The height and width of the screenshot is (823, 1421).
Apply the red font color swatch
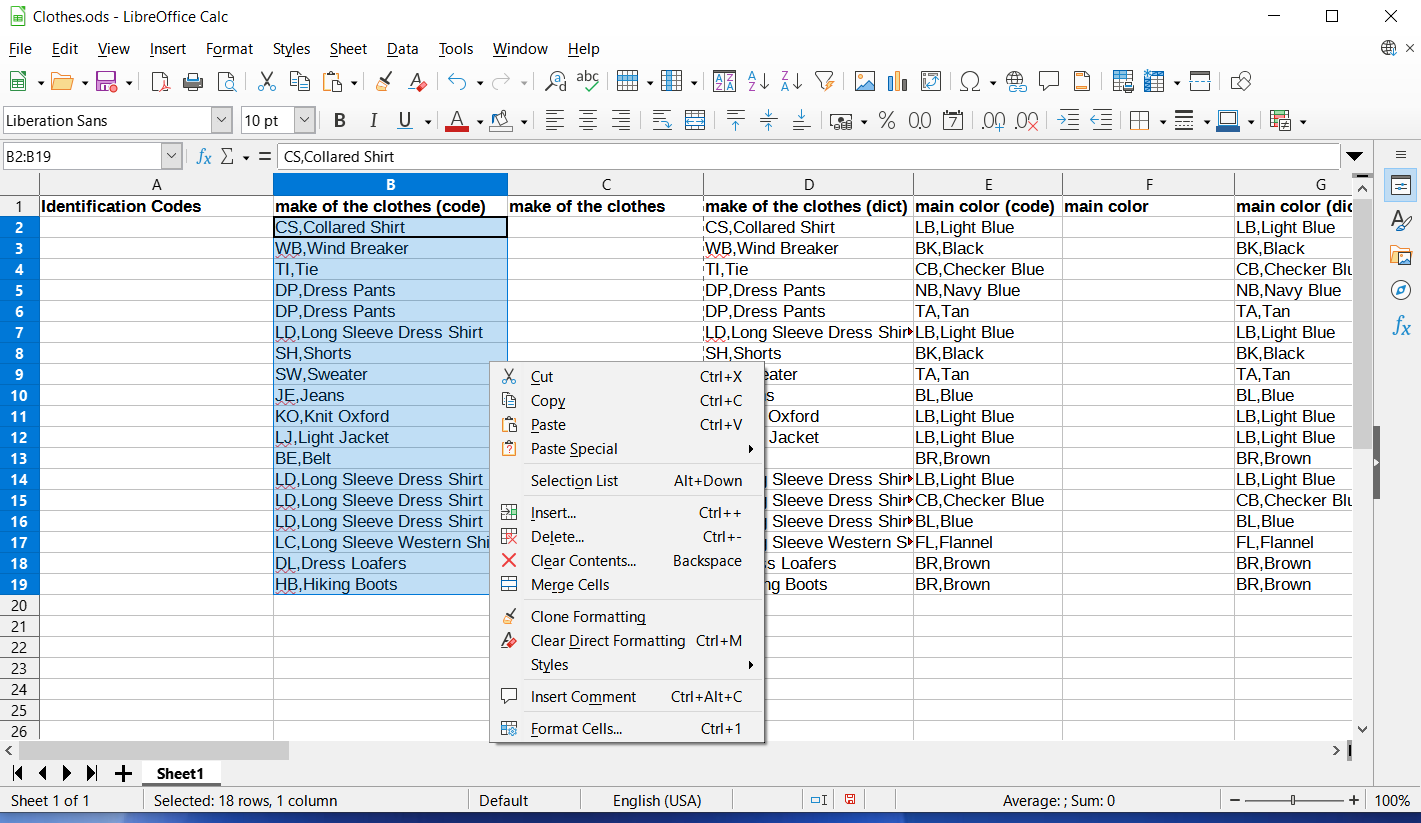pos(457,121)
